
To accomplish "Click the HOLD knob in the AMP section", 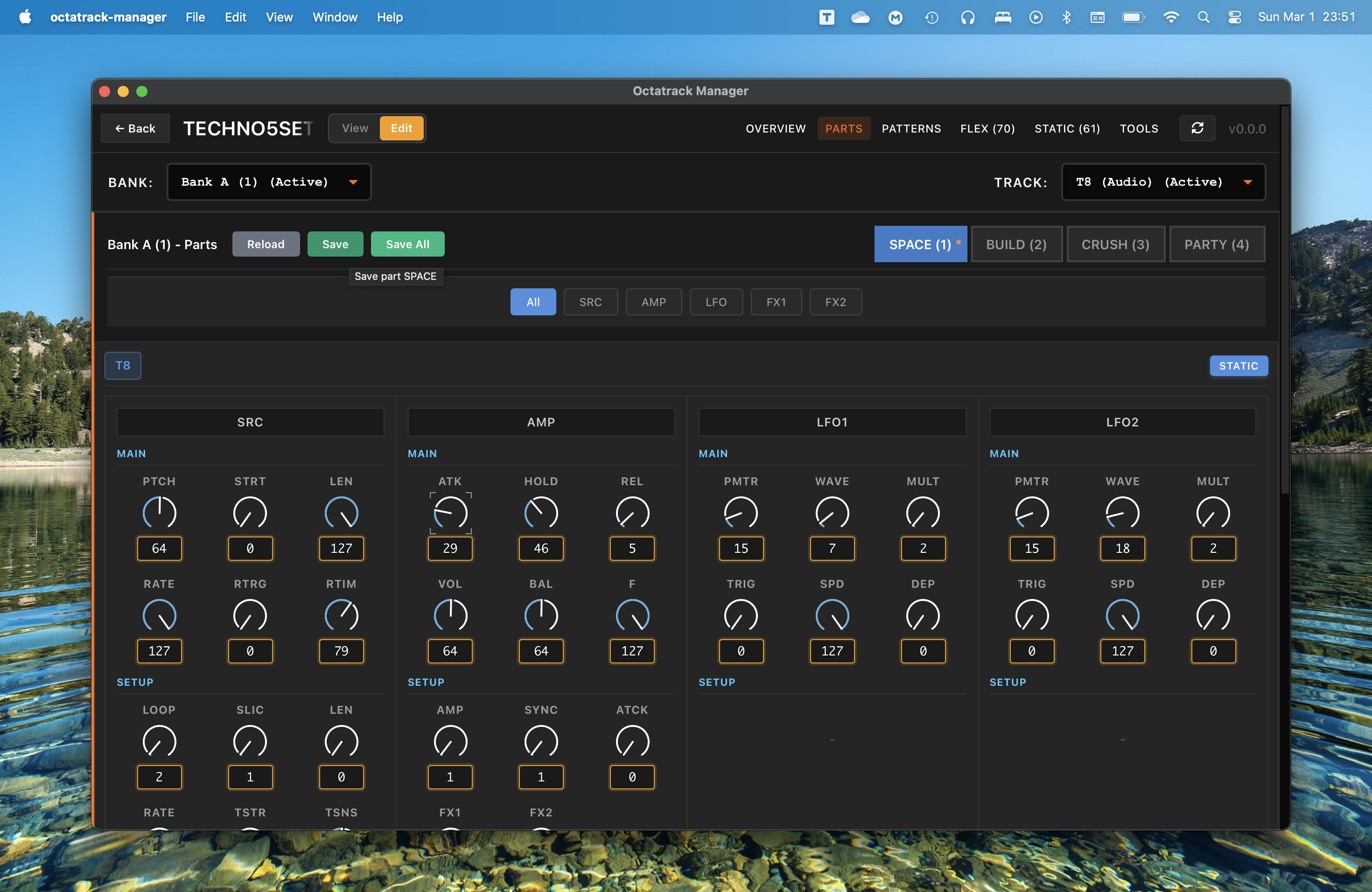I will (x=541, y=512).
